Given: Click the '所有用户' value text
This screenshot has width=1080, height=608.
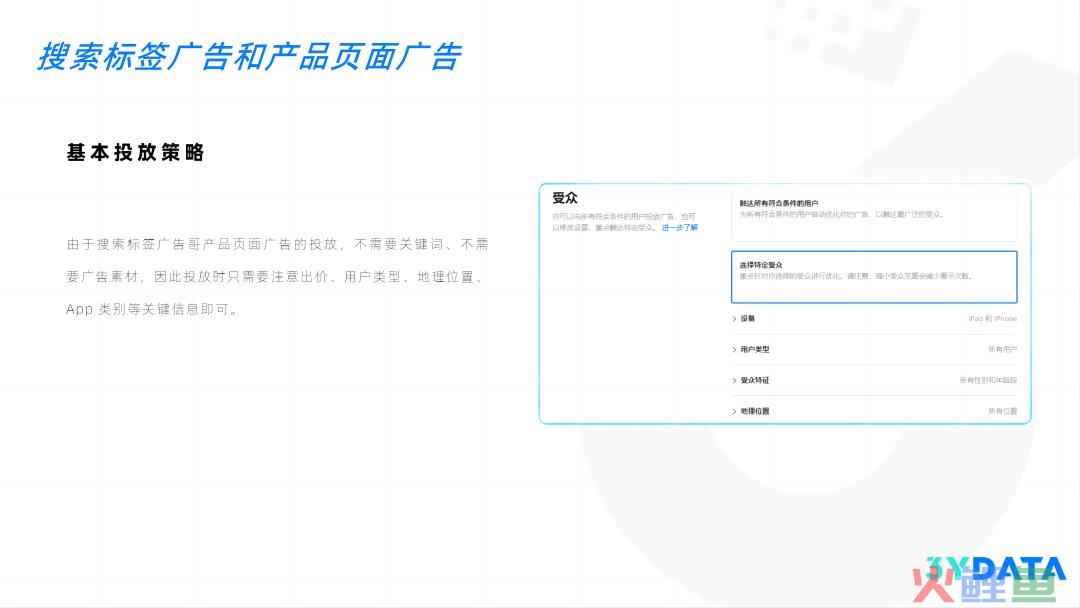Looking at the screenshot, I should tap(1003, 350).
